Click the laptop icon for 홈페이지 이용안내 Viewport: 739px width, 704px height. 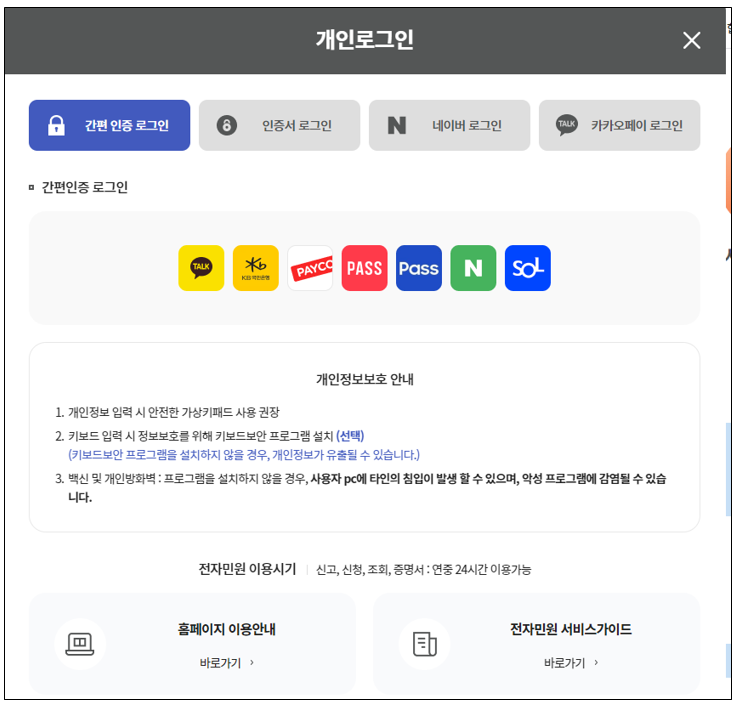pos(80,644)
